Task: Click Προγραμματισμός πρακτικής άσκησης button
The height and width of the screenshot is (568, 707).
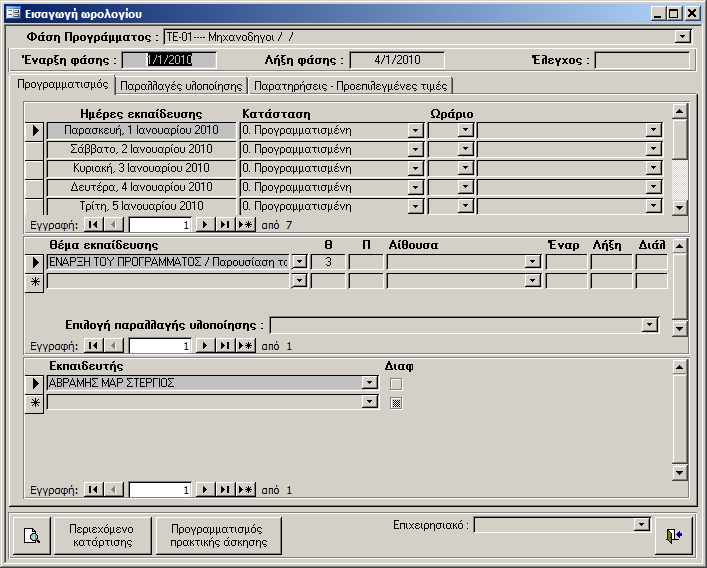Action: click(x=219, y=535)
